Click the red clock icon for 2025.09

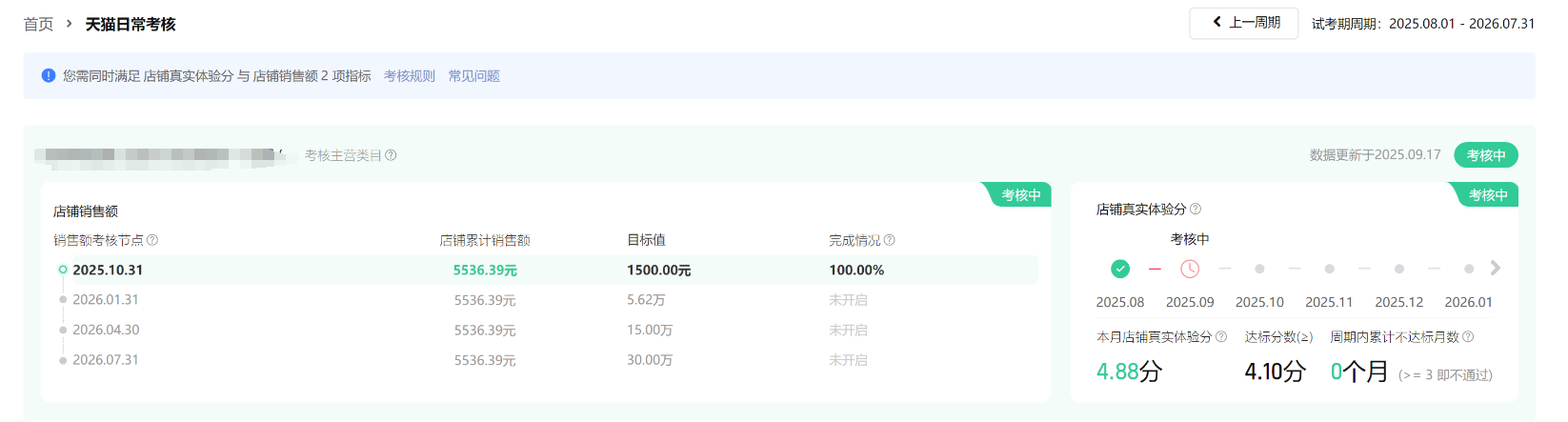[x=1190, y=269]
